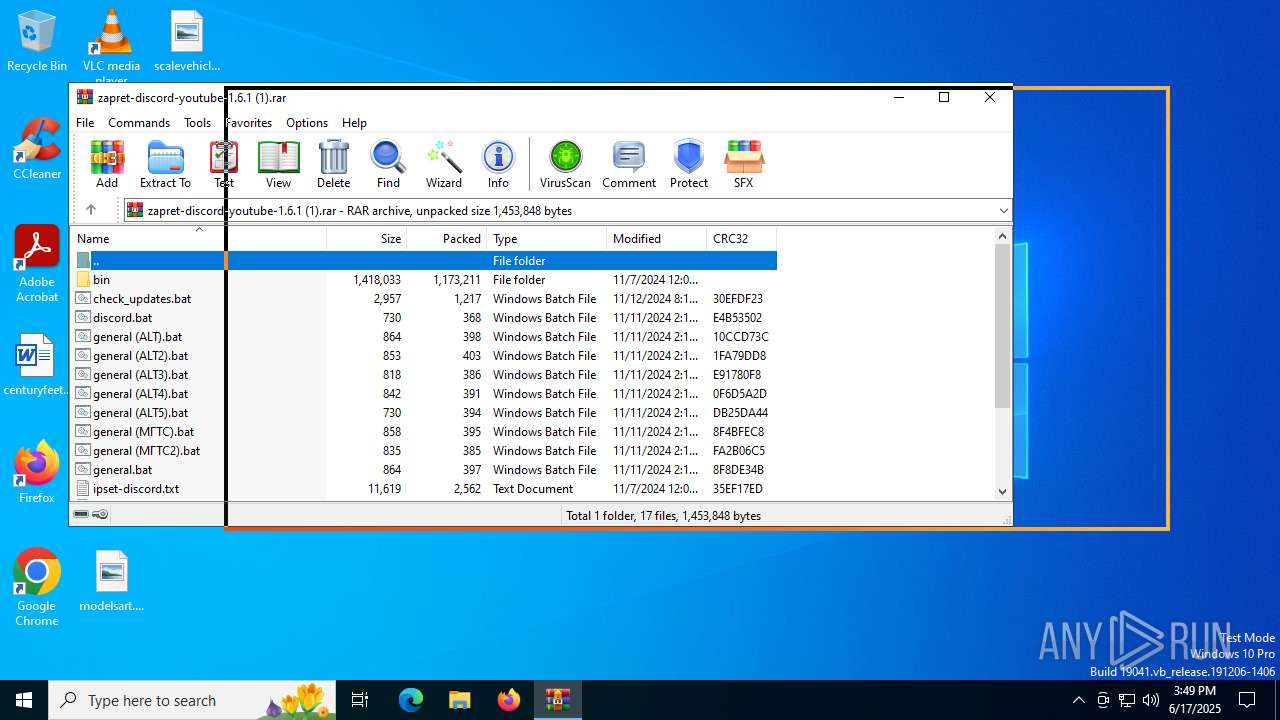The image size is (1280, 720).
Task: Select general (ALT).bat file
Action: point(425,337)
